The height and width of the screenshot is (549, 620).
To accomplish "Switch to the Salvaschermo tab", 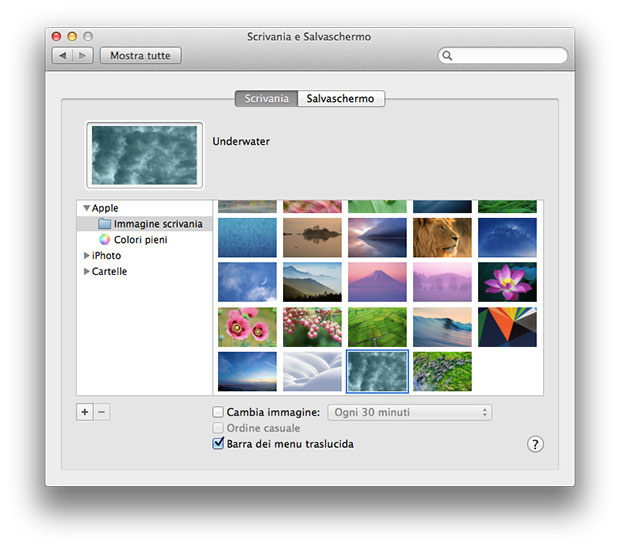I will (x=340, y=99).
